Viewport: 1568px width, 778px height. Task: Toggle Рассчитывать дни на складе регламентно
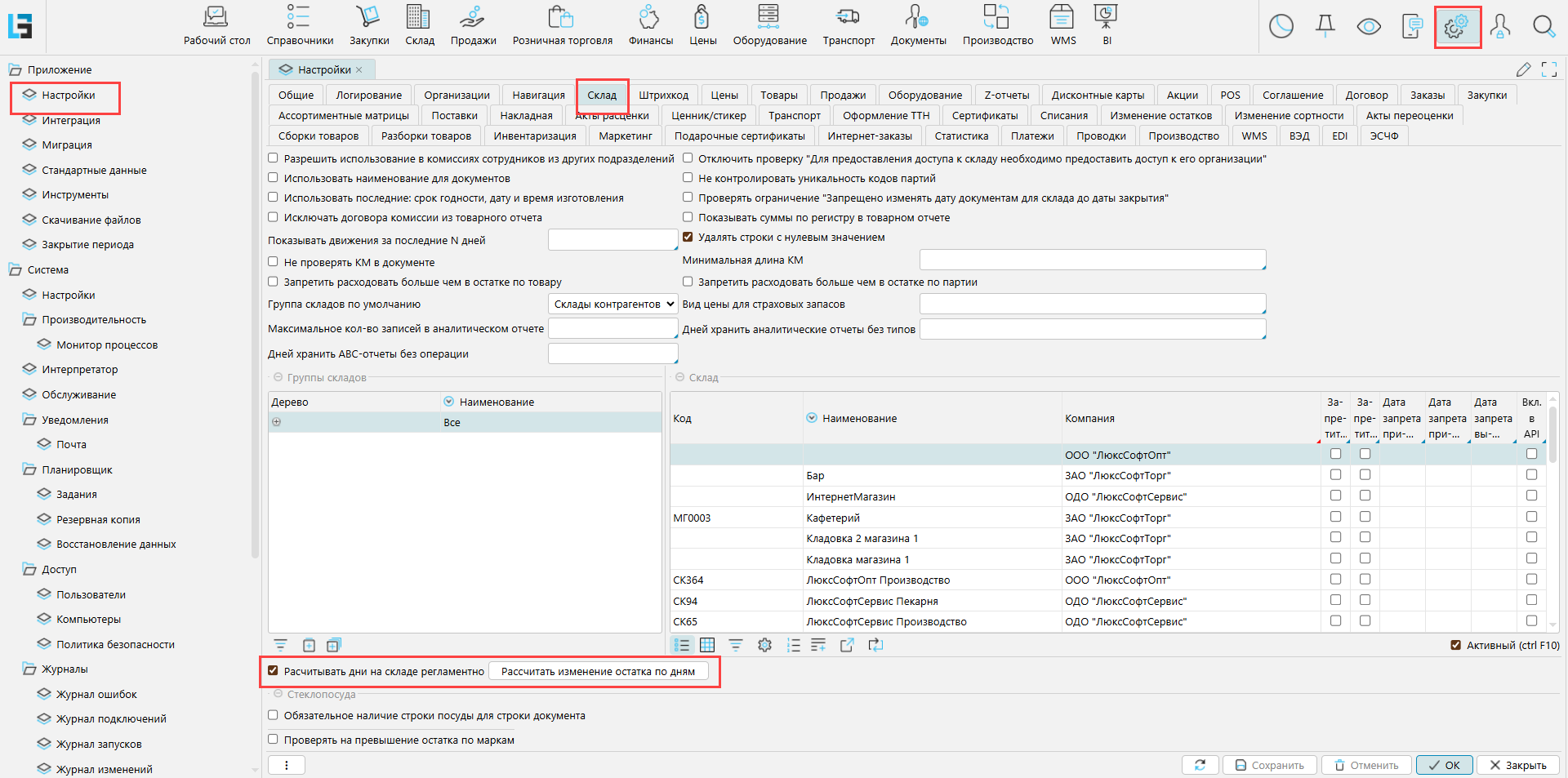pos(274,671)
